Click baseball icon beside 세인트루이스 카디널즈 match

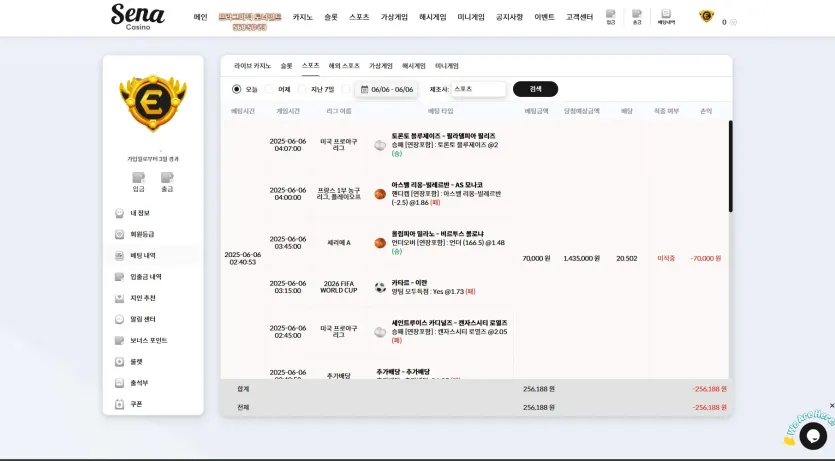[x=380, y=332]
